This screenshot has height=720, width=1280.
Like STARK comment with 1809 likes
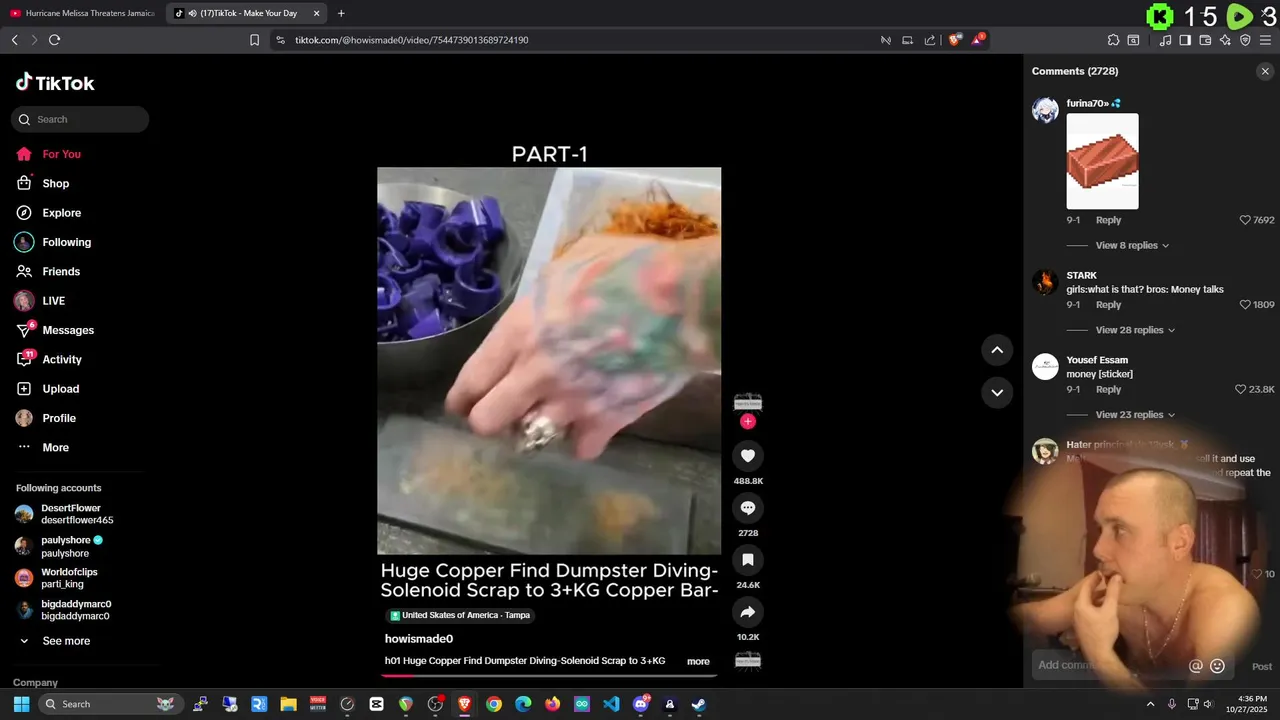tap(1245, 305)
